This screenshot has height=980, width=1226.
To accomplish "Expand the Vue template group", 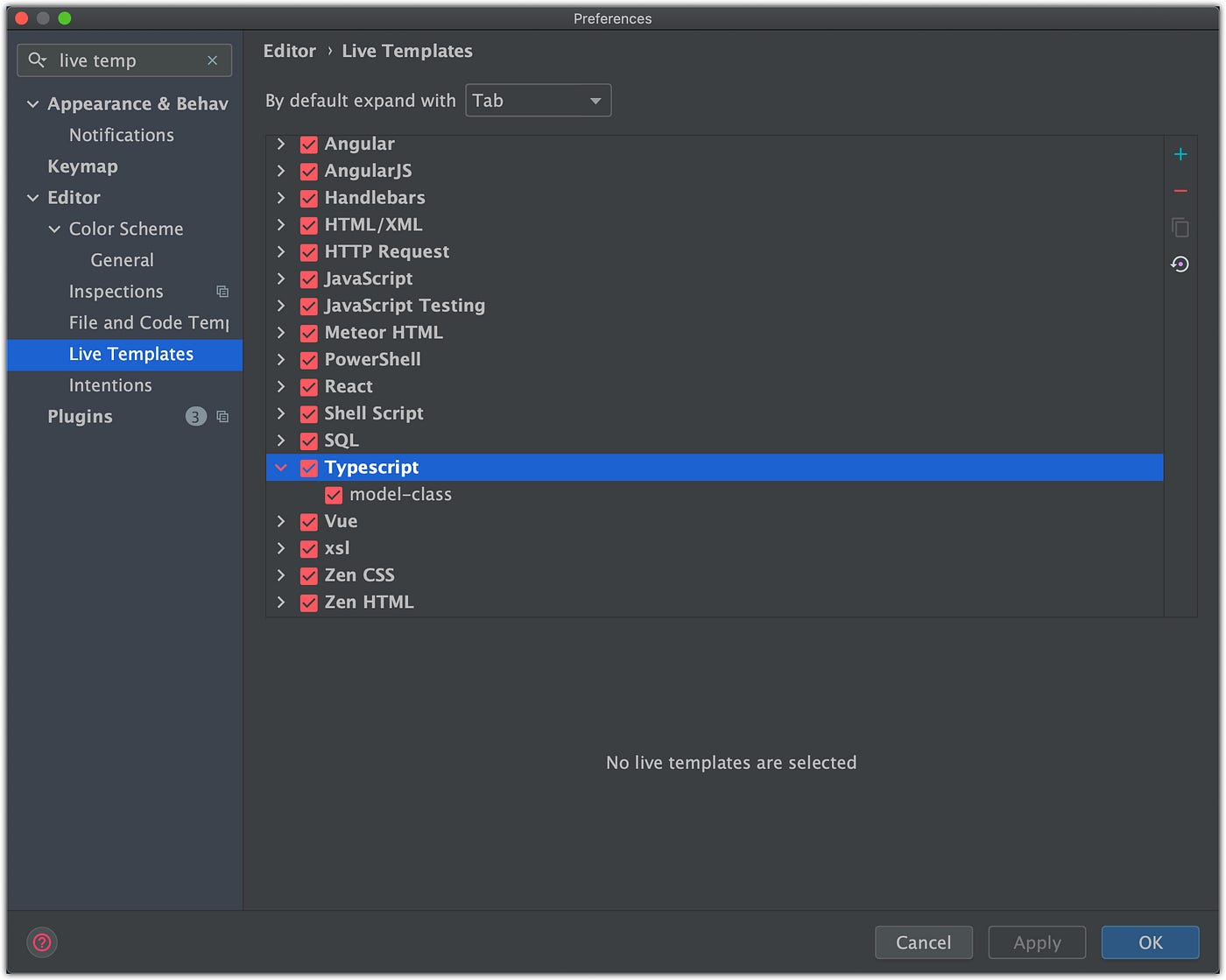I will (x=281, y=521).
